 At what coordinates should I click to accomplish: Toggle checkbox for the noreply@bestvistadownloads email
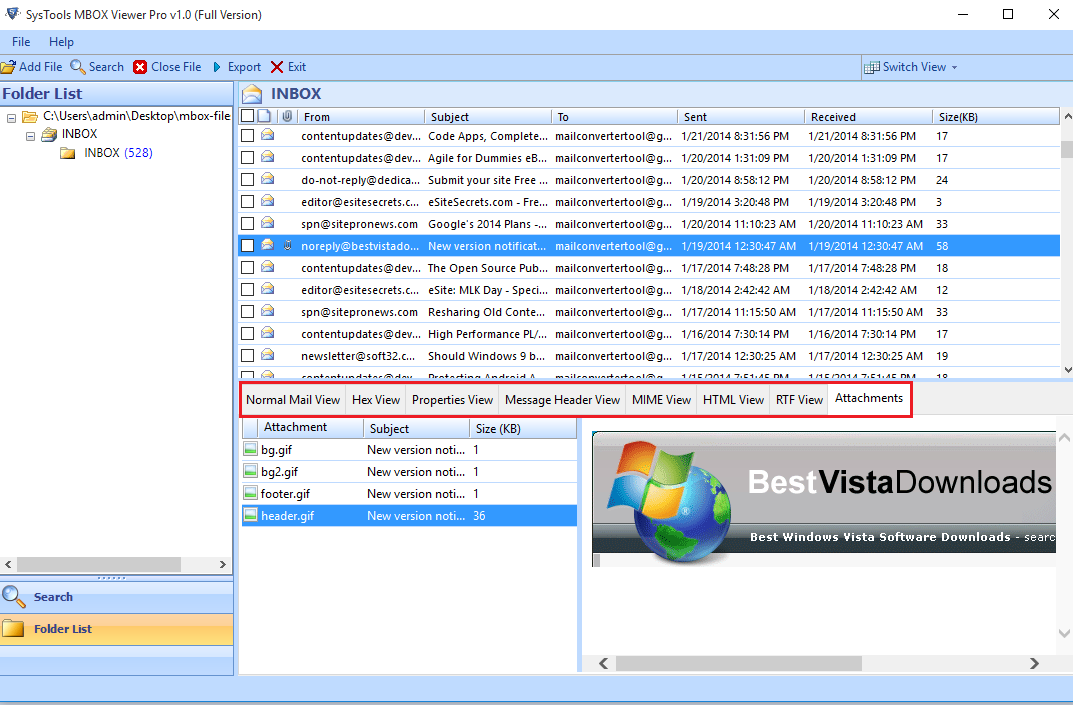pos(247,246)
